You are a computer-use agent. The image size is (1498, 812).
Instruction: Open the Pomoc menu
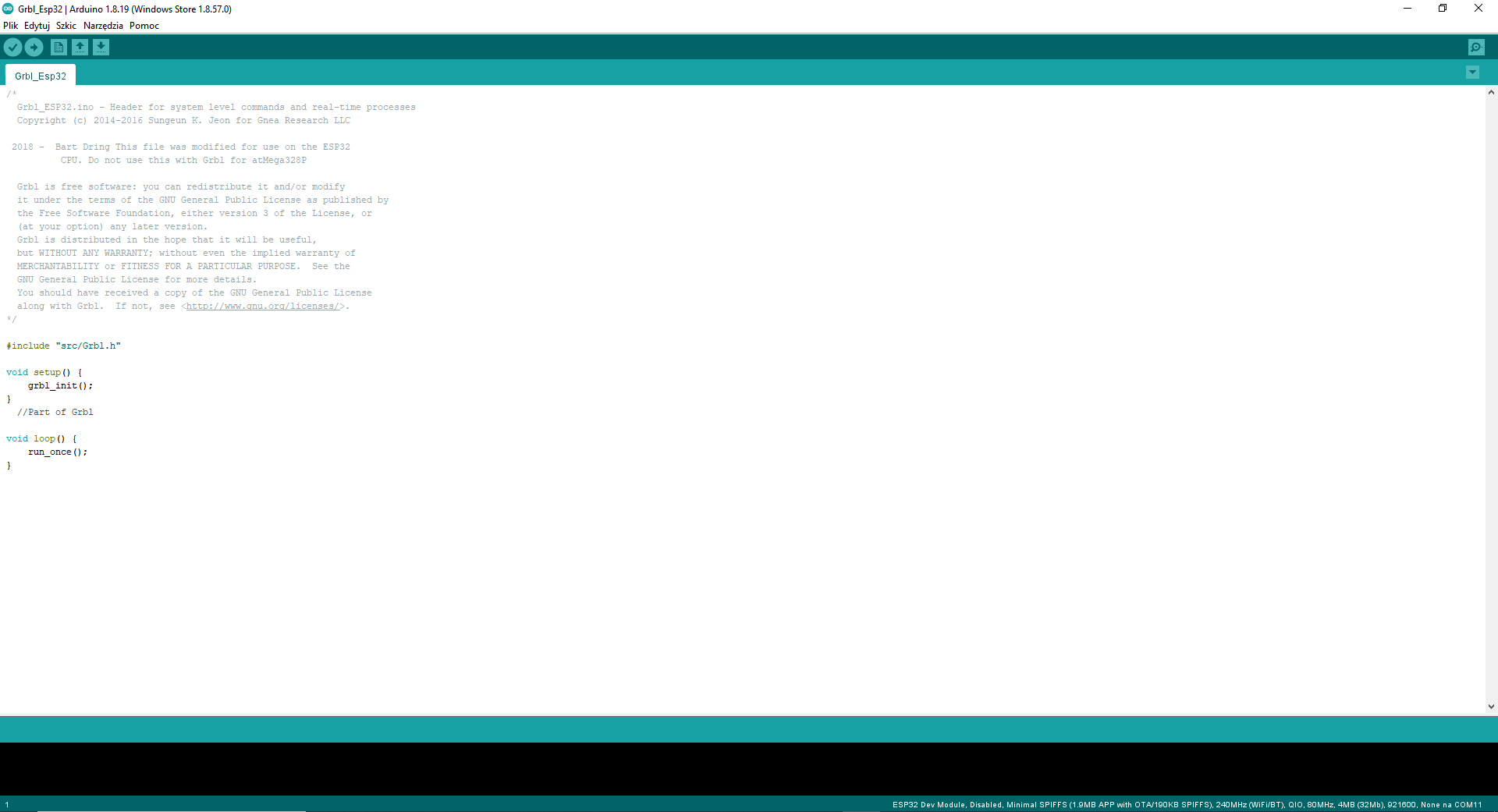coord(144,26)
